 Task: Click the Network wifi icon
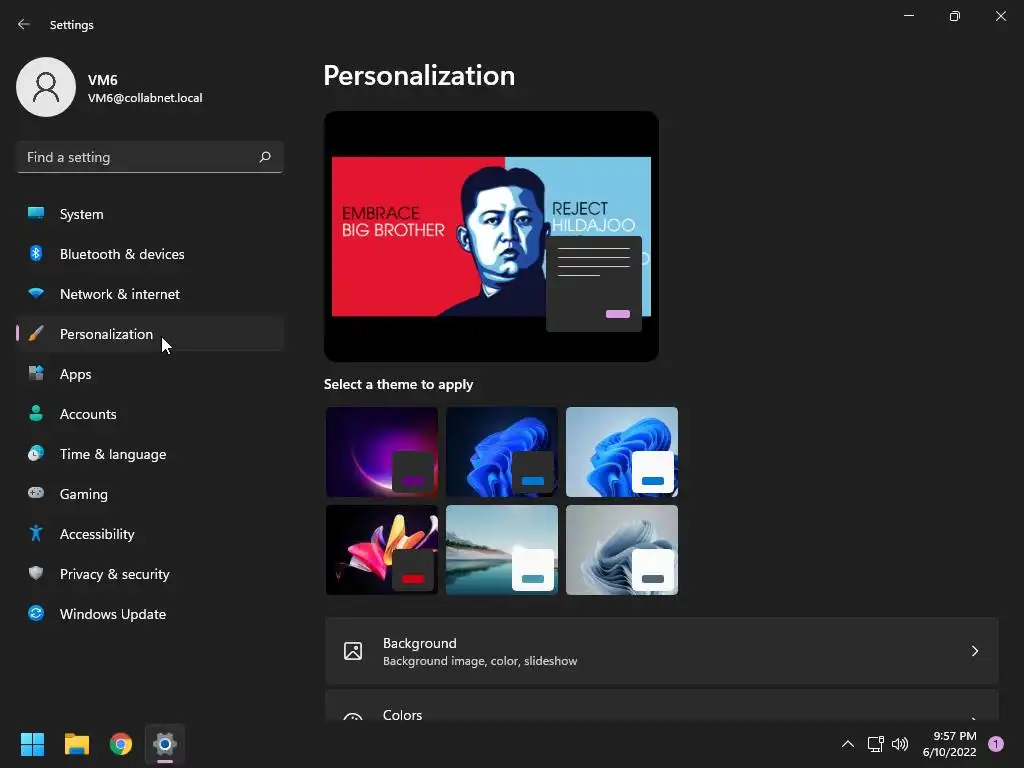pos(36,294)
